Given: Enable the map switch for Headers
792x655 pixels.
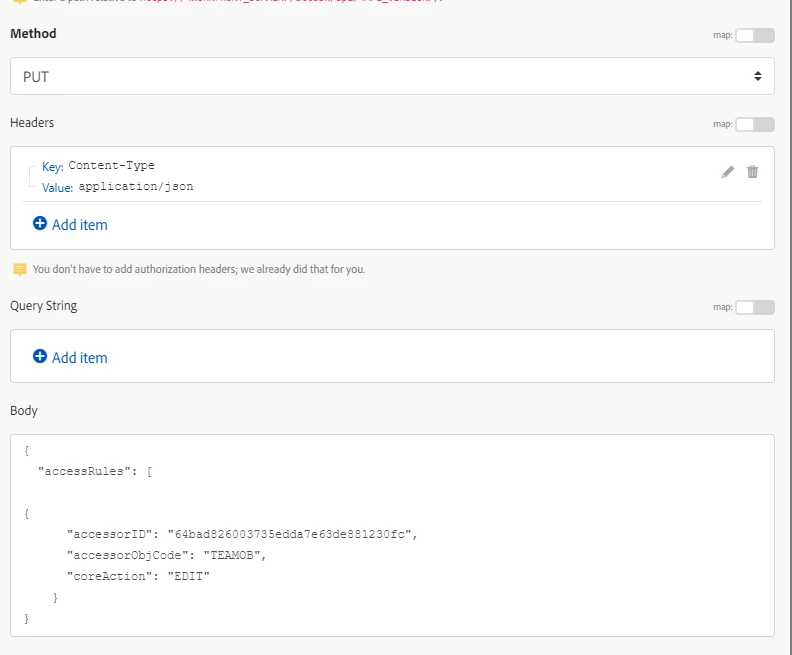Looking at the screenshot, I should (x=754, y=124).
